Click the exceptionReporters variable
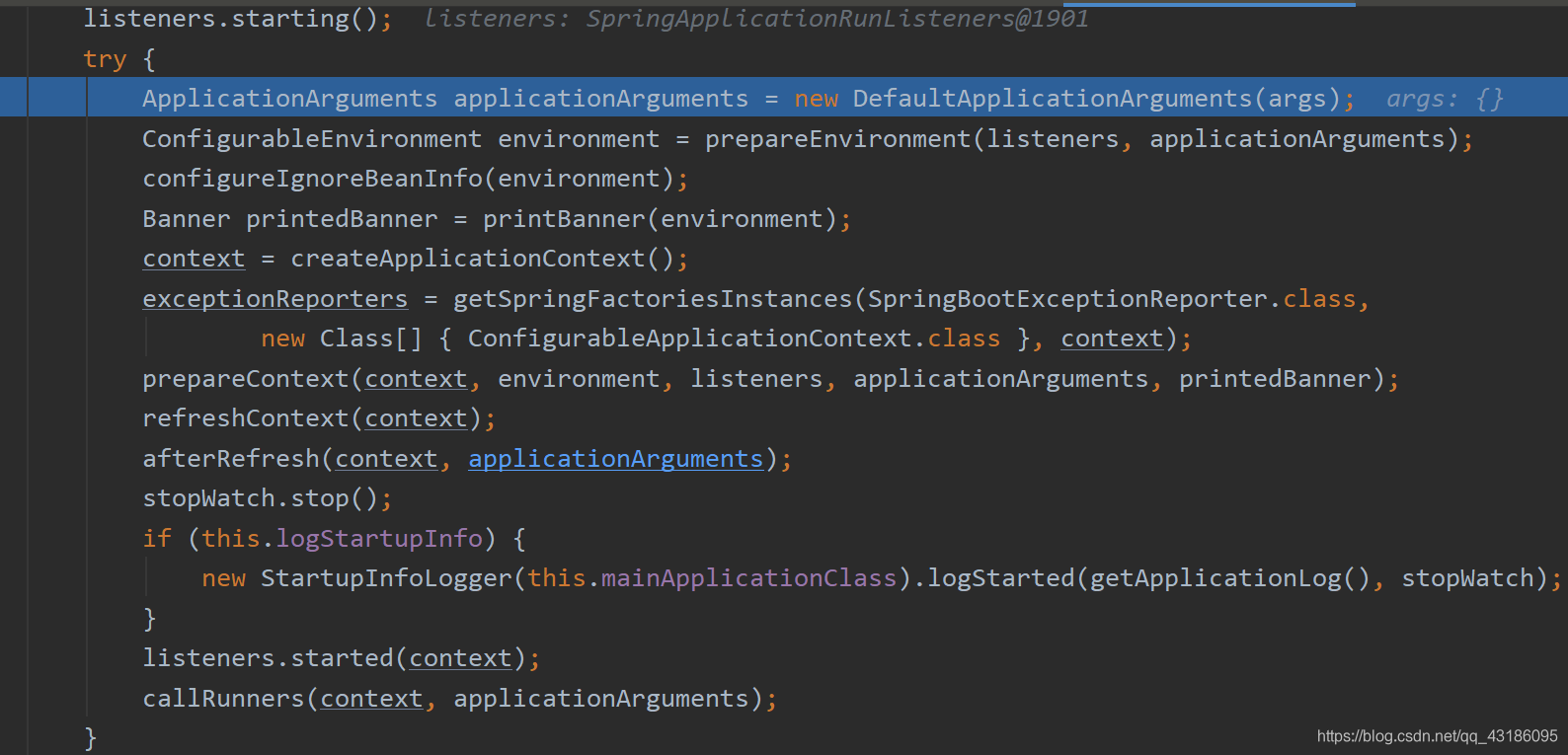 275,299
